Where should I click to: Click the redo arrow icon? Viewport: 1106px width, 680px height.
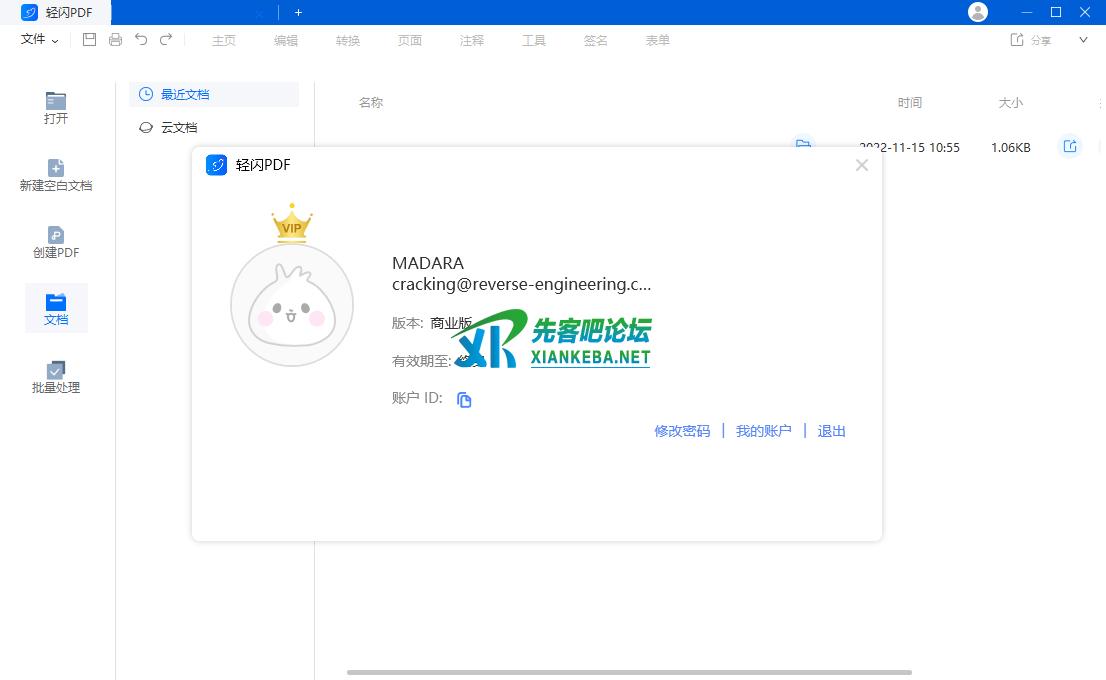tap(166, 40)
